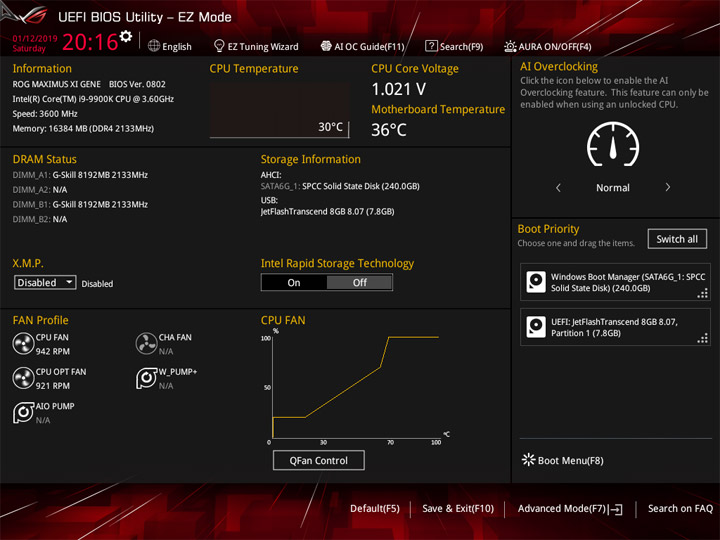Open the X.M.P. Disabled dropdown
Image resolution: width=720 pixels, height=540 pixels.
coord(45,282)
